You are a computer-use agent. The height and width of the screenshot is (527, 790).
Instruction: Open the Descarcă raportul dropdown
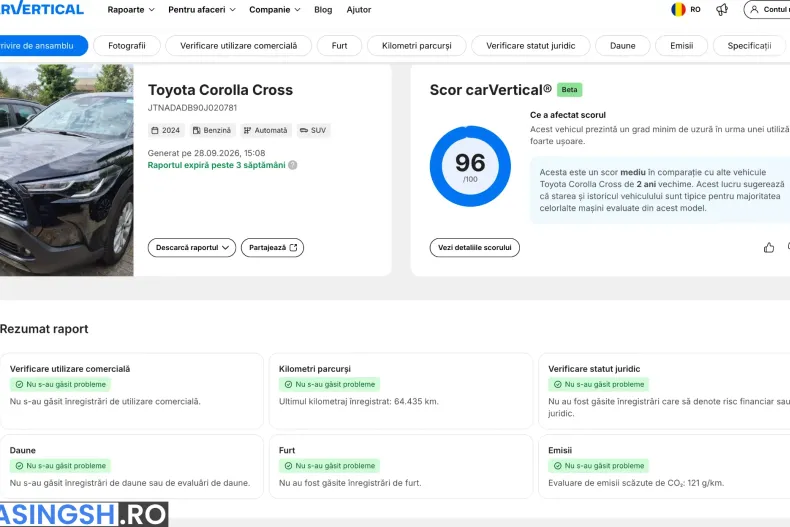coord(192,248)
